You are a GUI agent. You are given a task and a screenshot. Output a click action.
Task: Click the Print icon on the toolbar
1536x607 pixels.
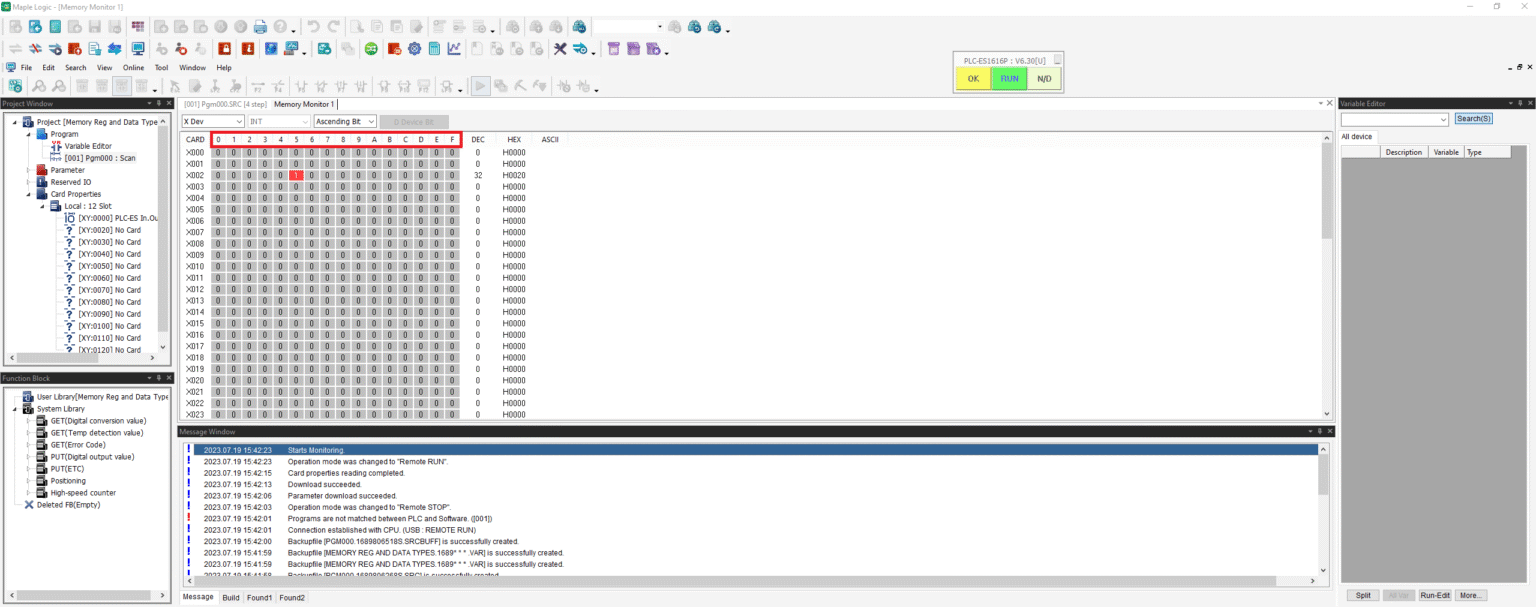260,27
